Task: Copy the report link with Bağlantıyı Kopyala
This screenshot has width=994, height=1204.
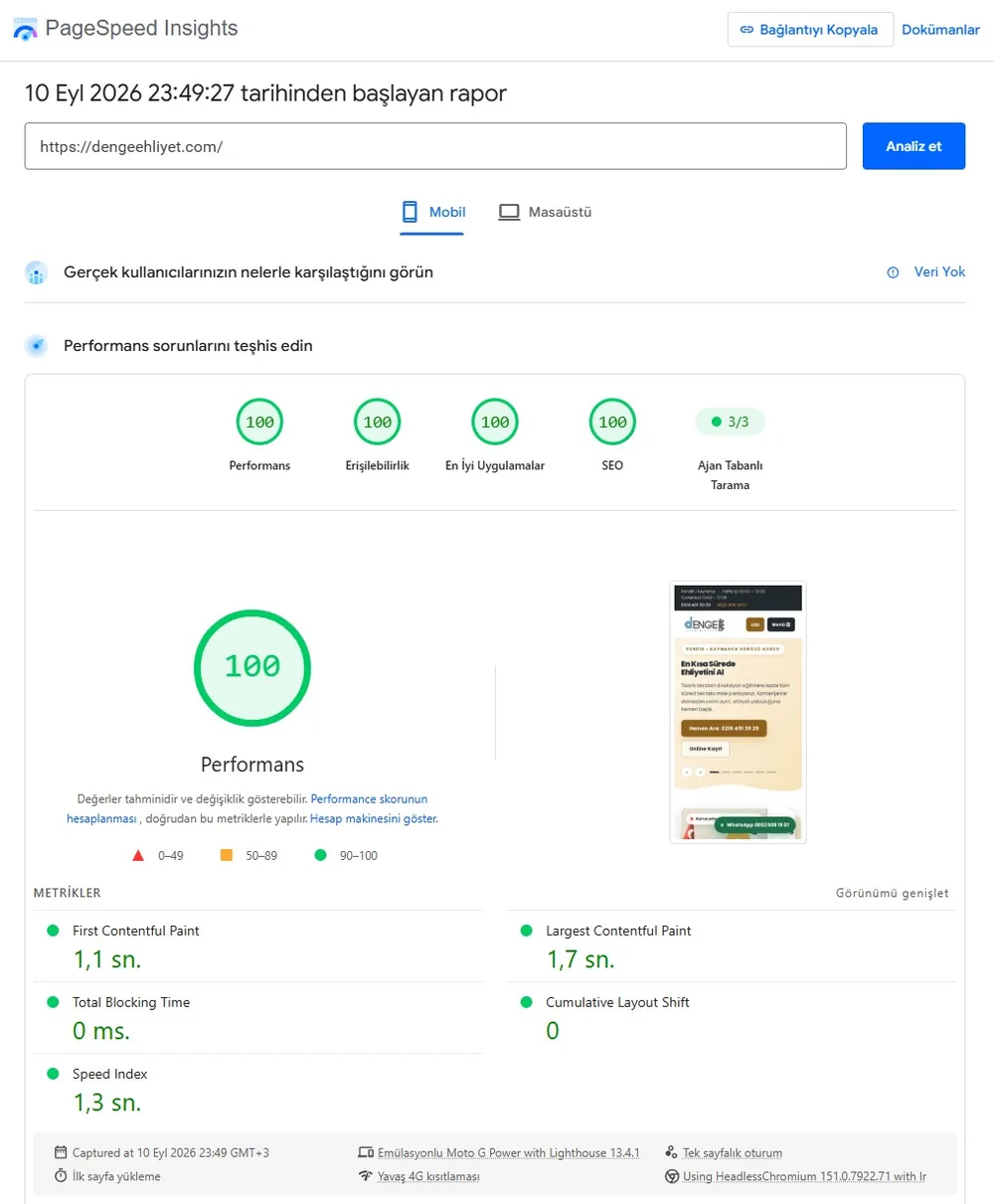Action: point(810,30)
